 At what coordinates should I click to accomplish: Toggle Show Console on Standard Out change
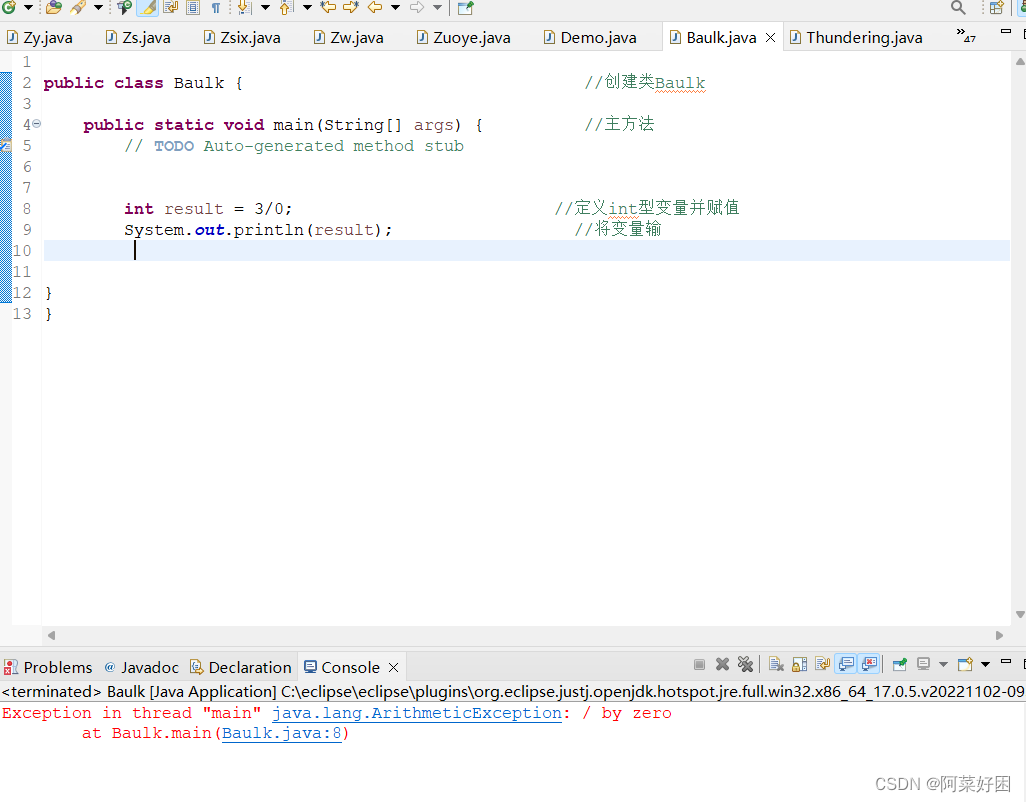(x=846, y=665)
